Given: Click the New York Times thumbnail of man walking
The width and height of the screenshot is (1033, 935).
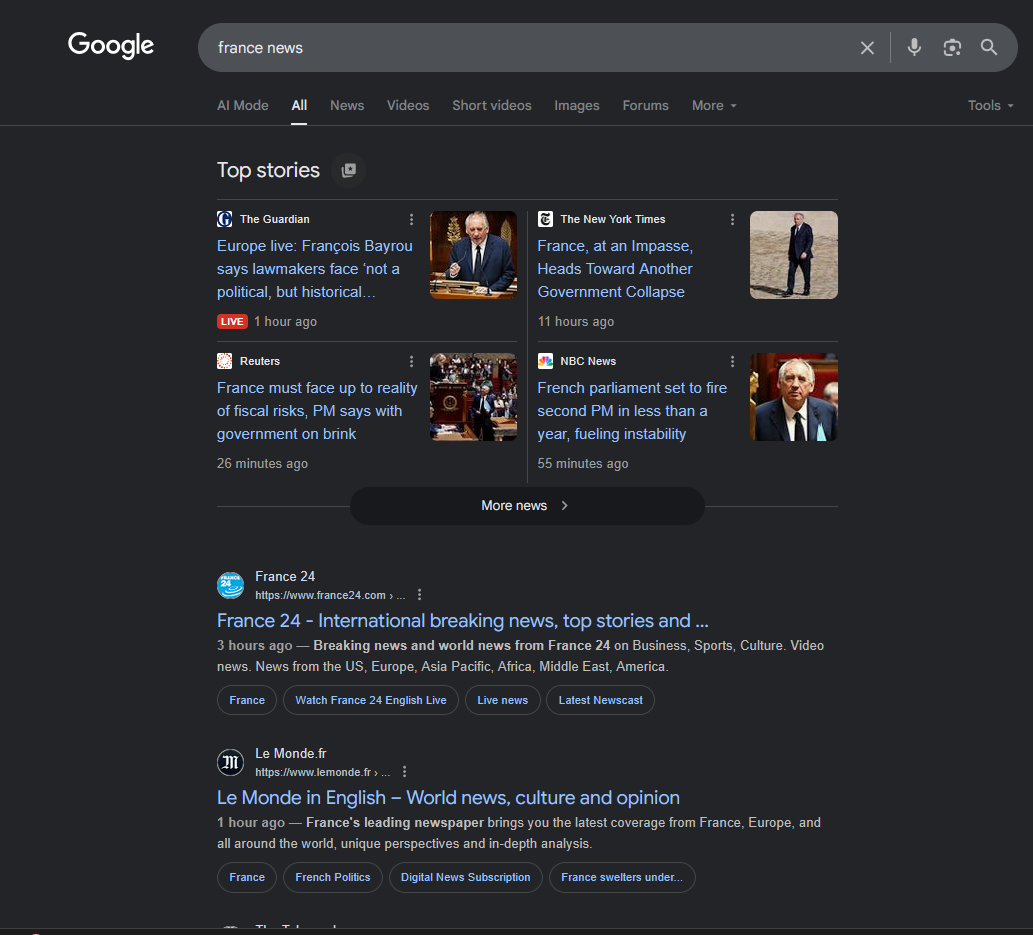Looking at the screenshot, I should point(794,255).
